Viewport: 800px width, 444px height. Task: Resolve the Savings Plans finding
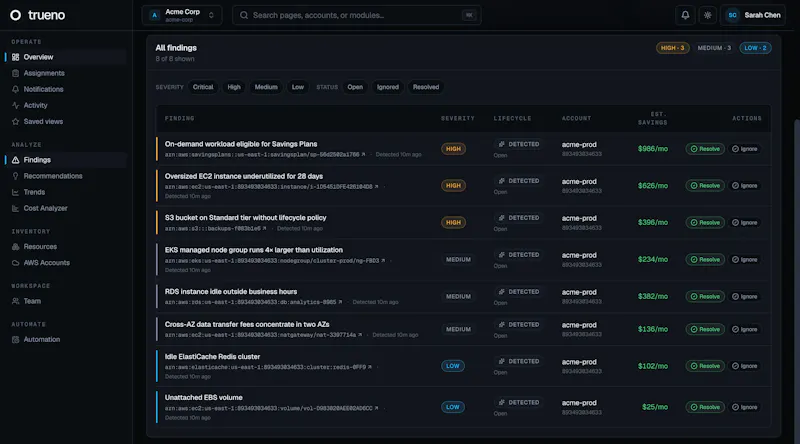[x=705, y=149]
